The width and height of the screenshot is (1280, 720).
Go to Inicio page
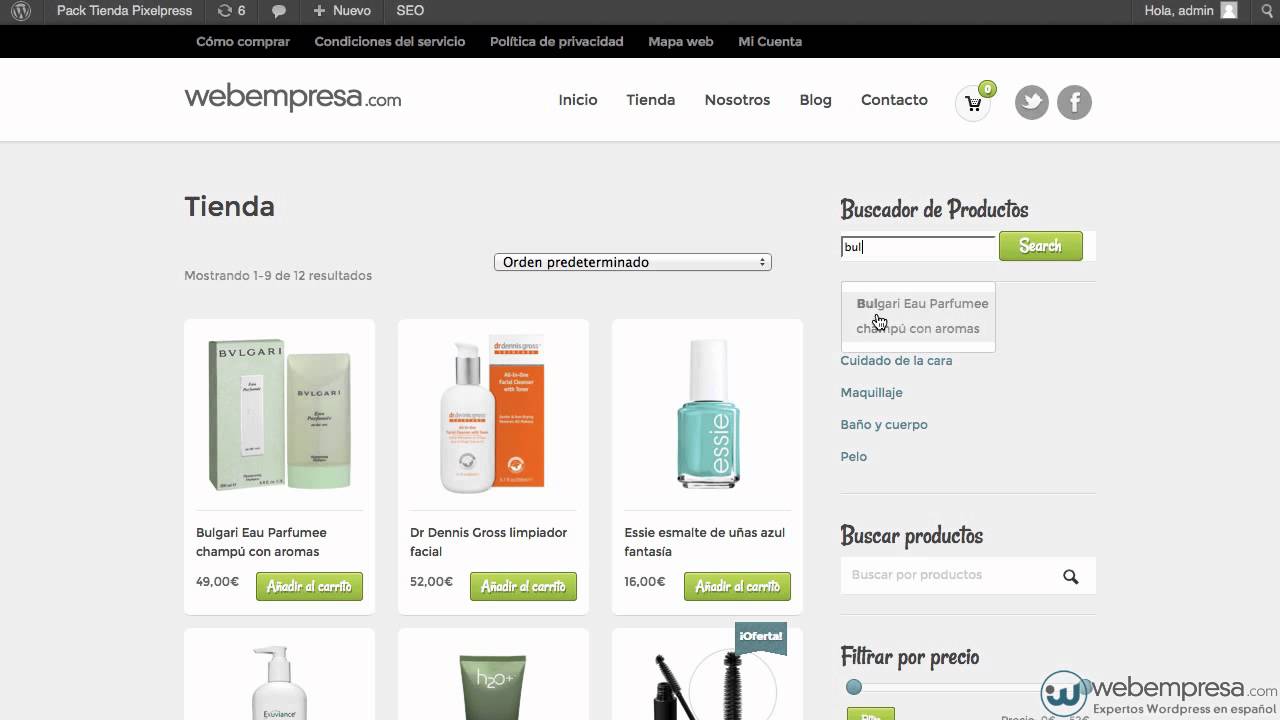click(x=578, y=100)
